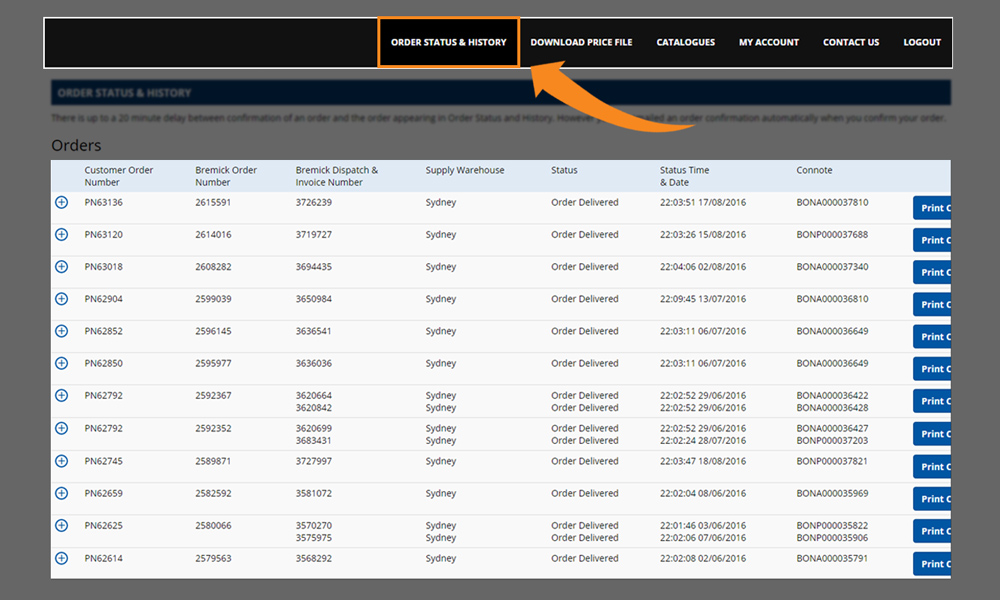Click plus icon beside order PN62625
This screenshot has height=600, width=1000.
61,525
